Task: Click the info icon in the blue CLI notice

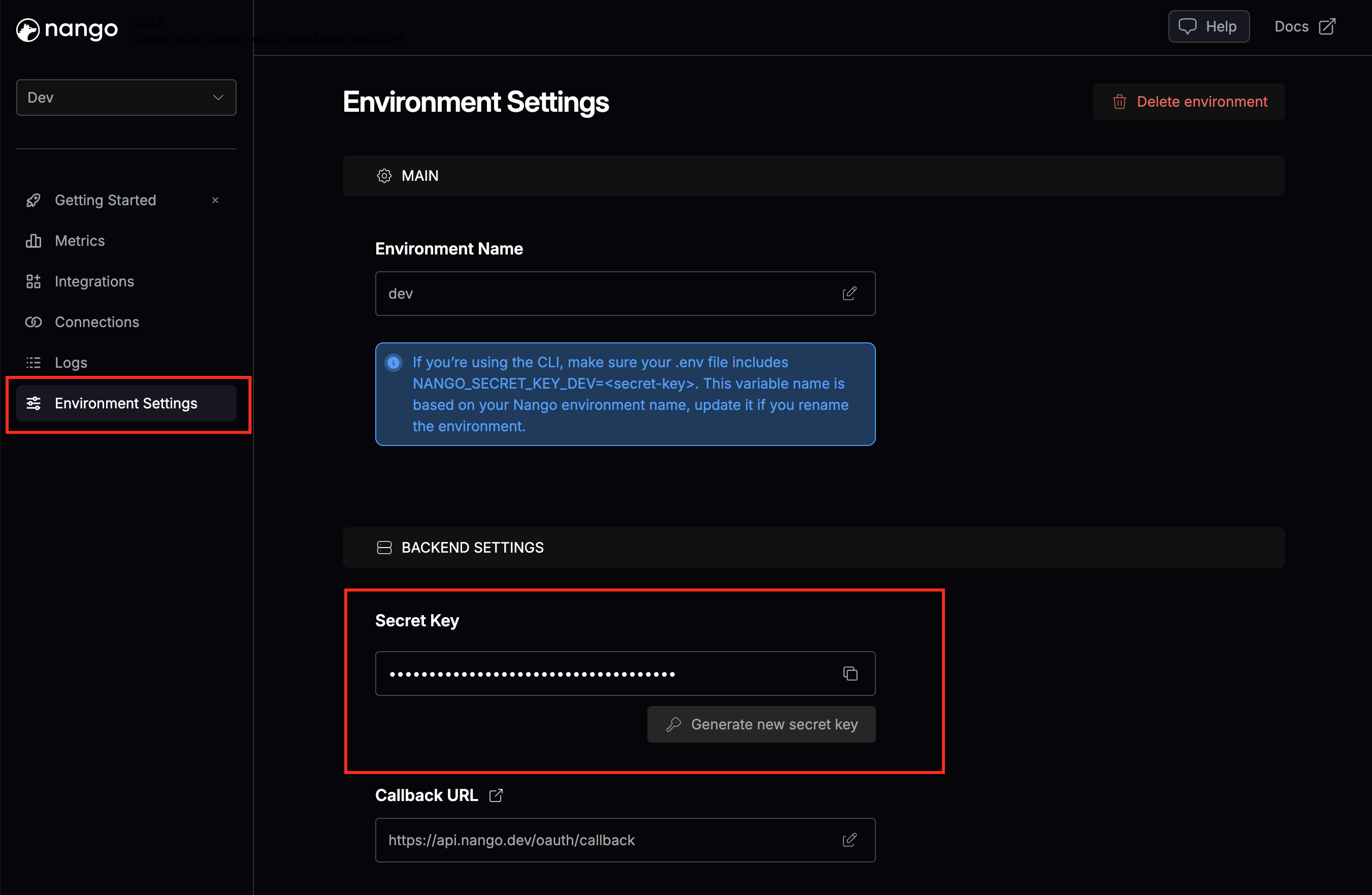Action: click(394, 363)
